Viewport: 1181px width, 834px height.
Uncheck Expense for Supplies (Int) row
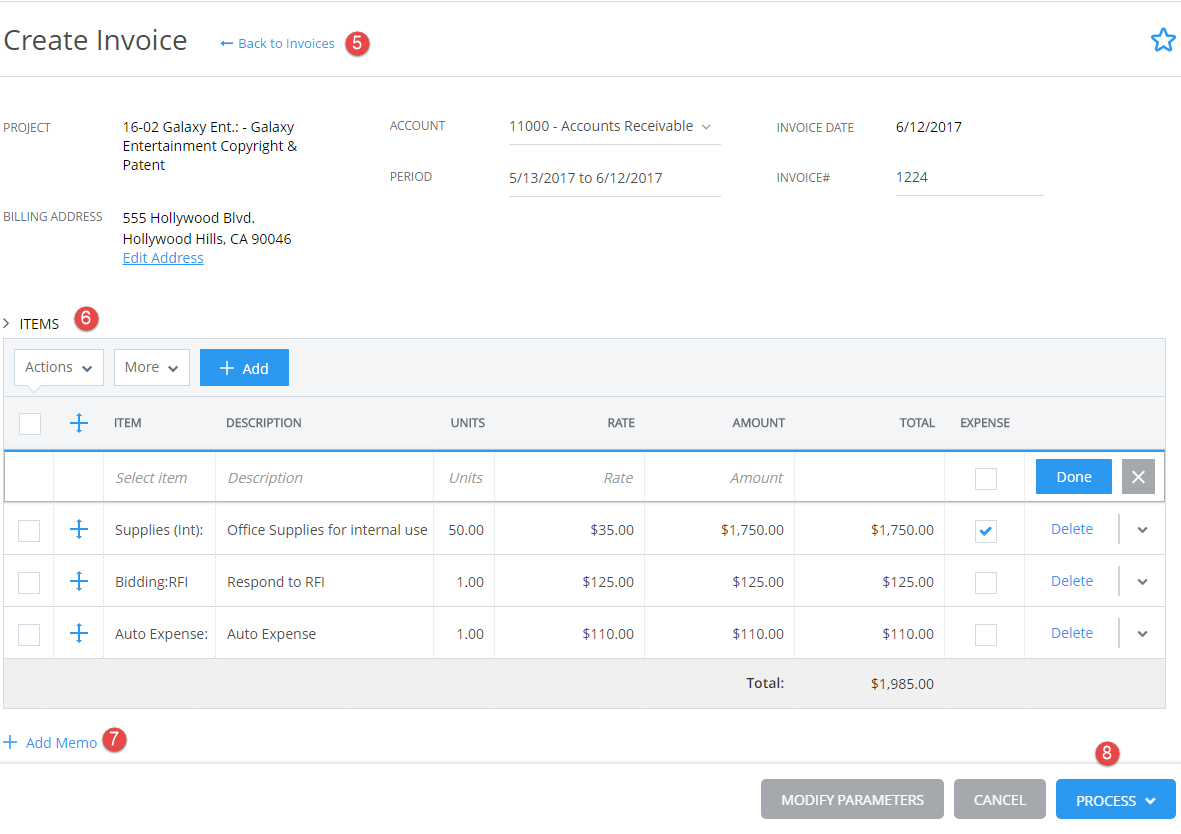pos(985,530)
